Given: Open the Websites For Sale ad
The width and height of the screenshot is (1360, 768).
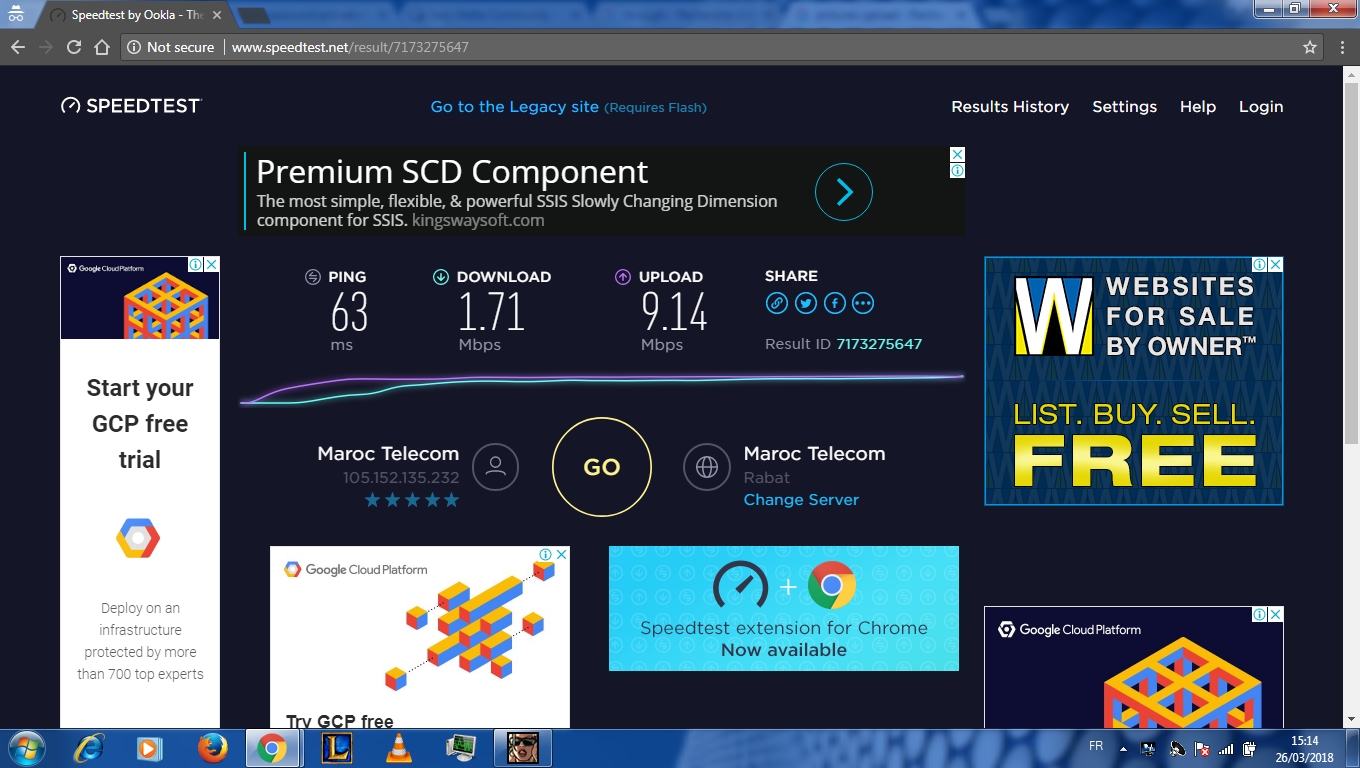Looking at the screenshot, I should [1134, 381].
